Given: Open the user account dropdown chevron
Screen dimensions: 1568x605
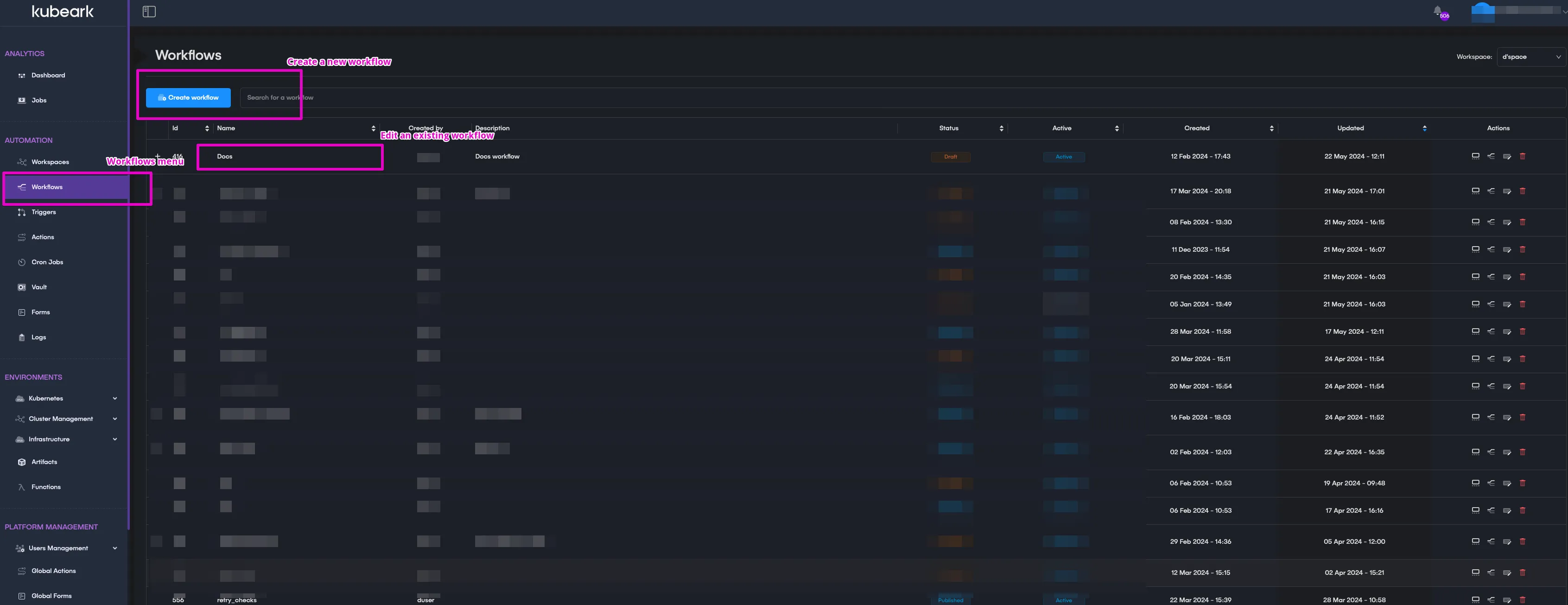Looking at the screenshot, I should (1564, 12).
